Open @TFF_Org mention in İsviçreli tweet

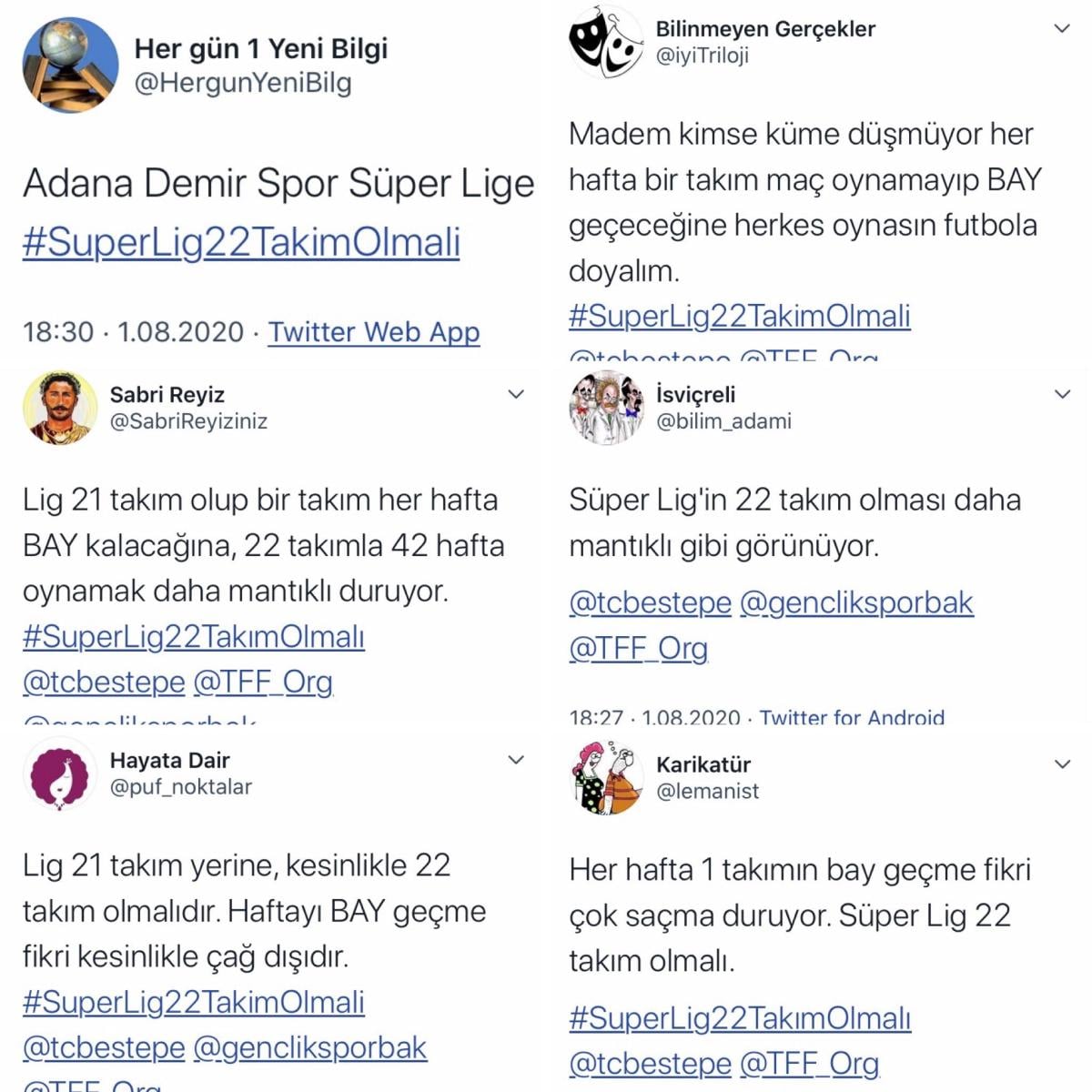pos(638,648)
